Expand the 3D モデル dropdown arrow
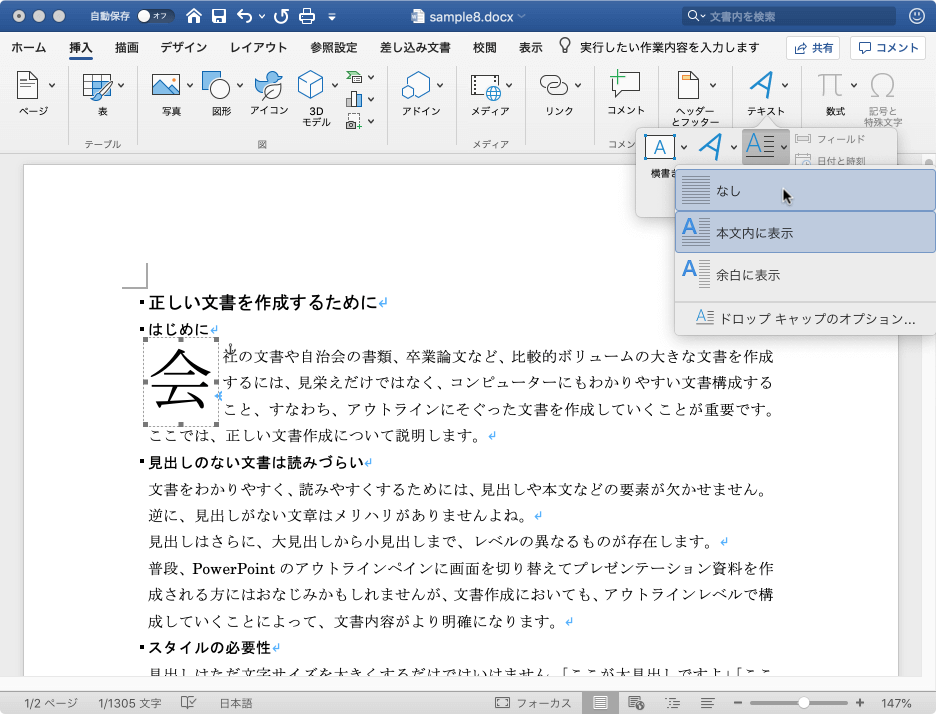Viewport: 936px width, 714px height. pyautogui.click(x=334, y=85)
